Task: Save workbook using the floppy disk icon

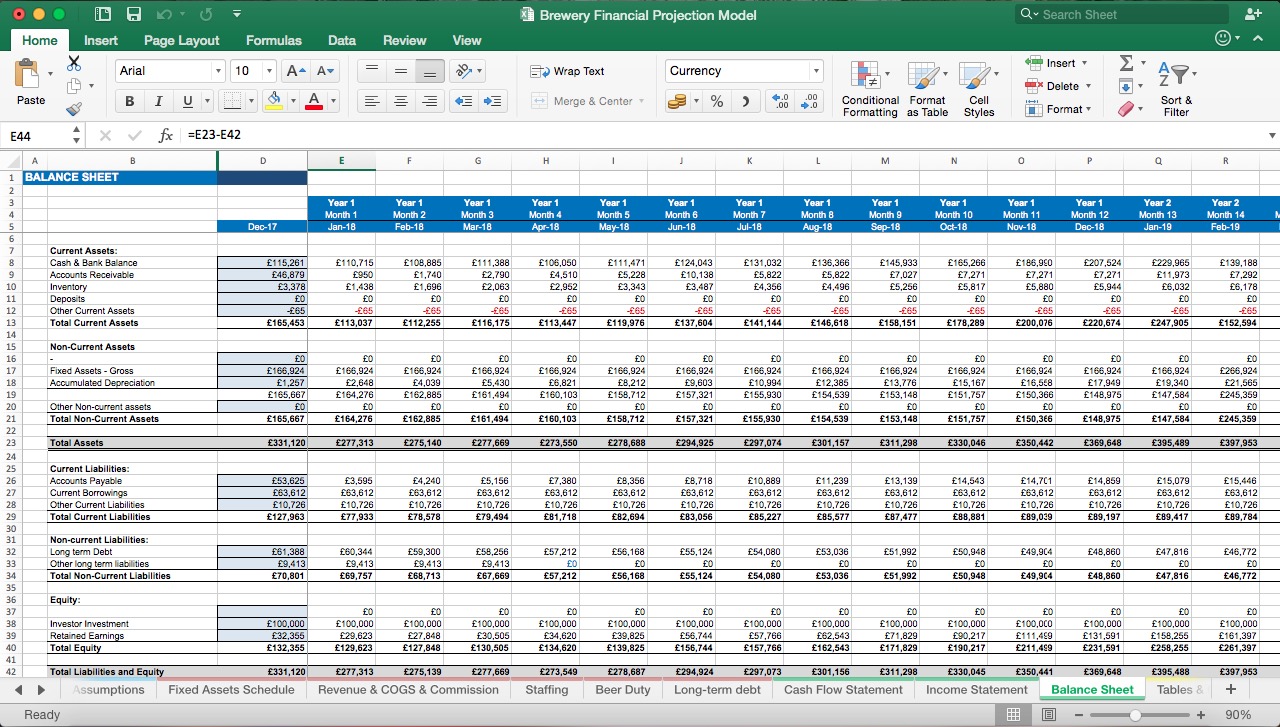Action: pos(133,14)
